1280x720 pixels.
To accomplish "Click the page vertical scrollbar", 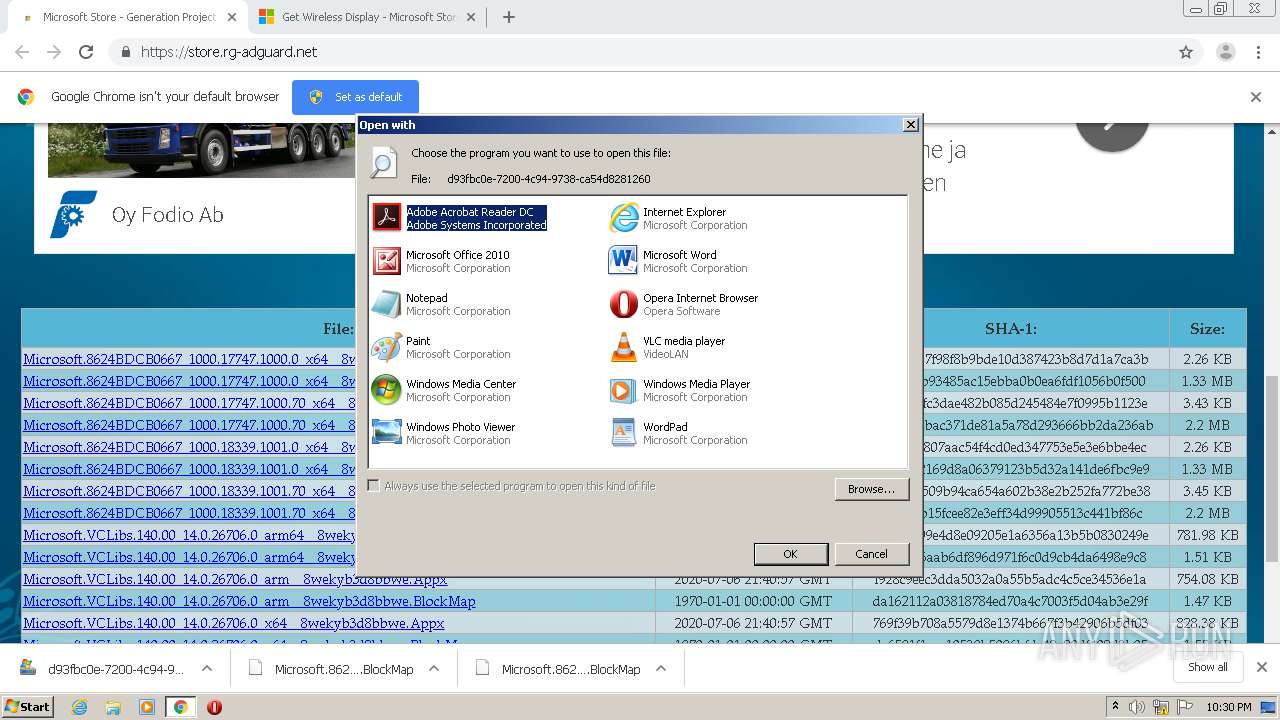I will coord(1272,469).
